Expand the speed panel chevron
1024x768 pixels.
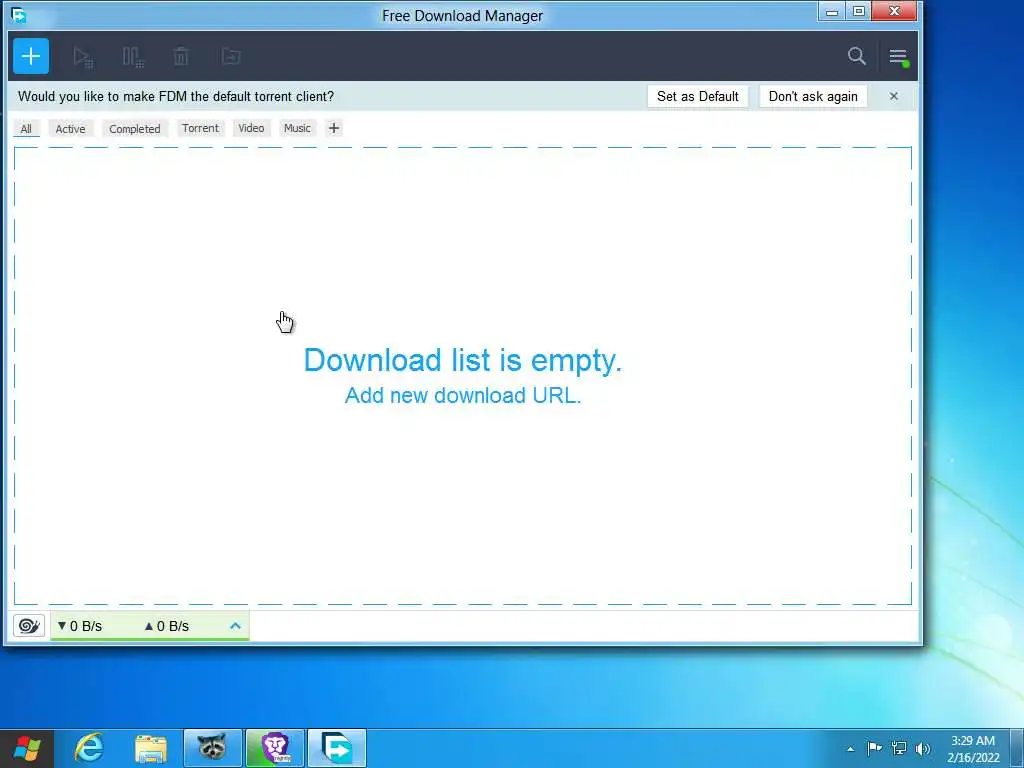235,626
